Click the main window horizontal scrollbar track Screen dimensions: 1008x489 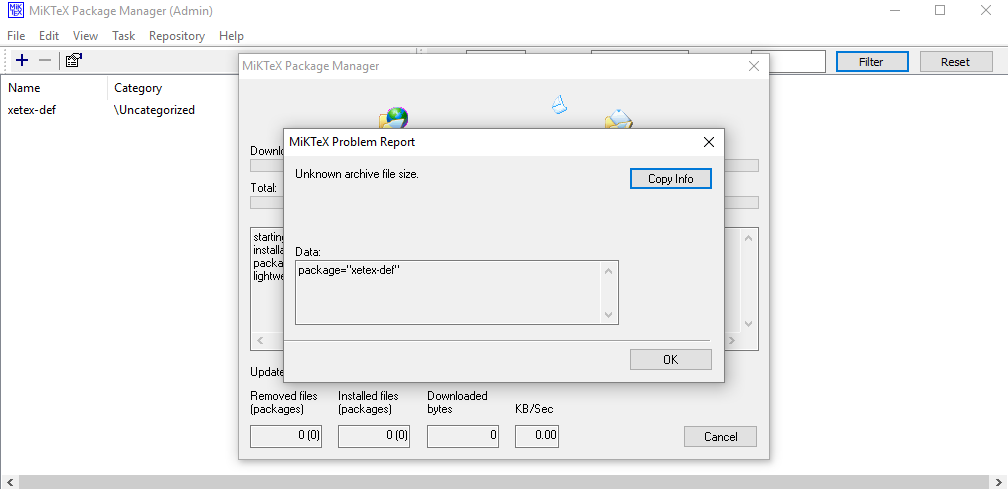coord(504,483)
